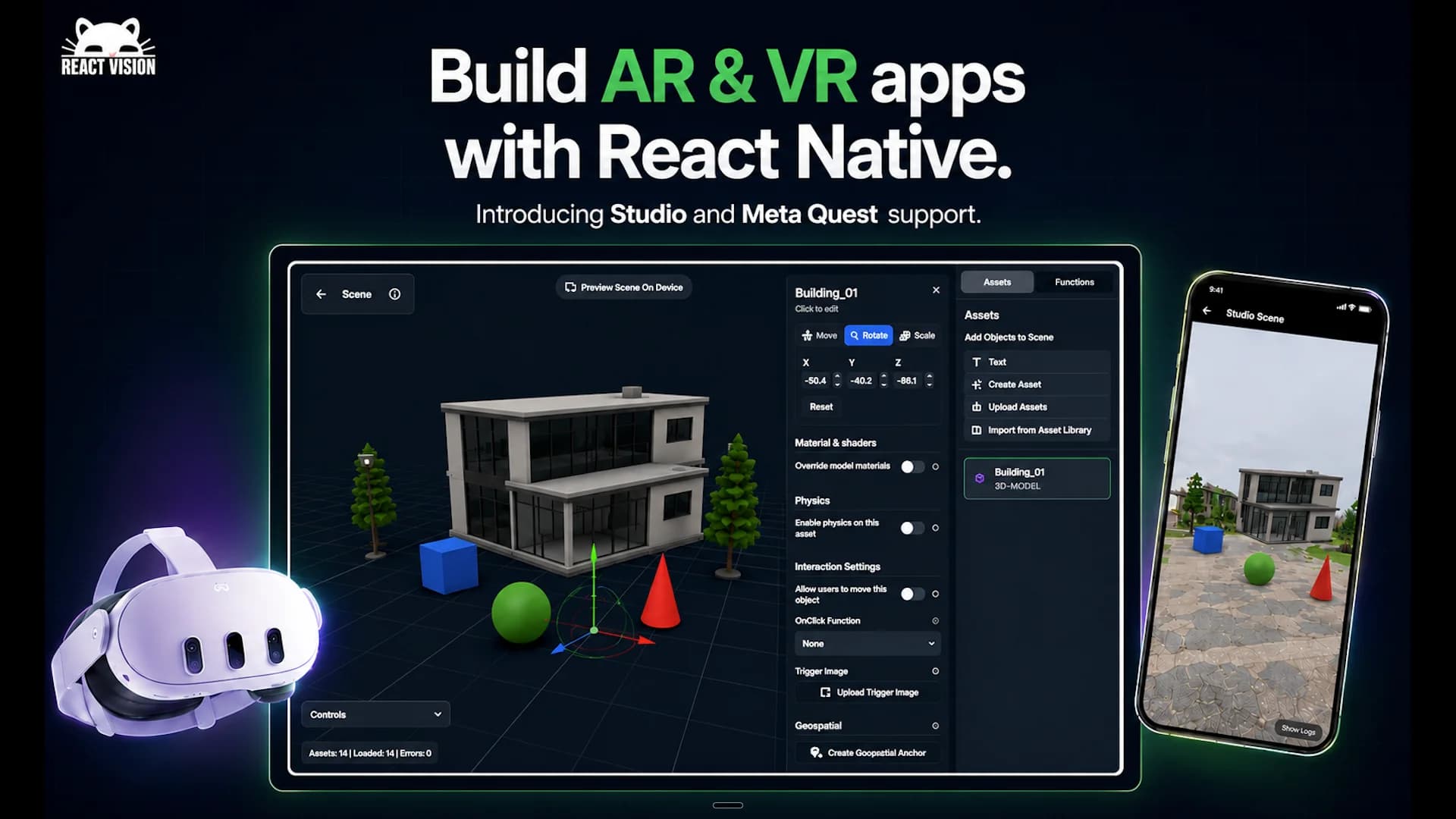This screenshot has width=1456, height=819.
Task: Switch to the Assets tab
Action: coord(997,282)
